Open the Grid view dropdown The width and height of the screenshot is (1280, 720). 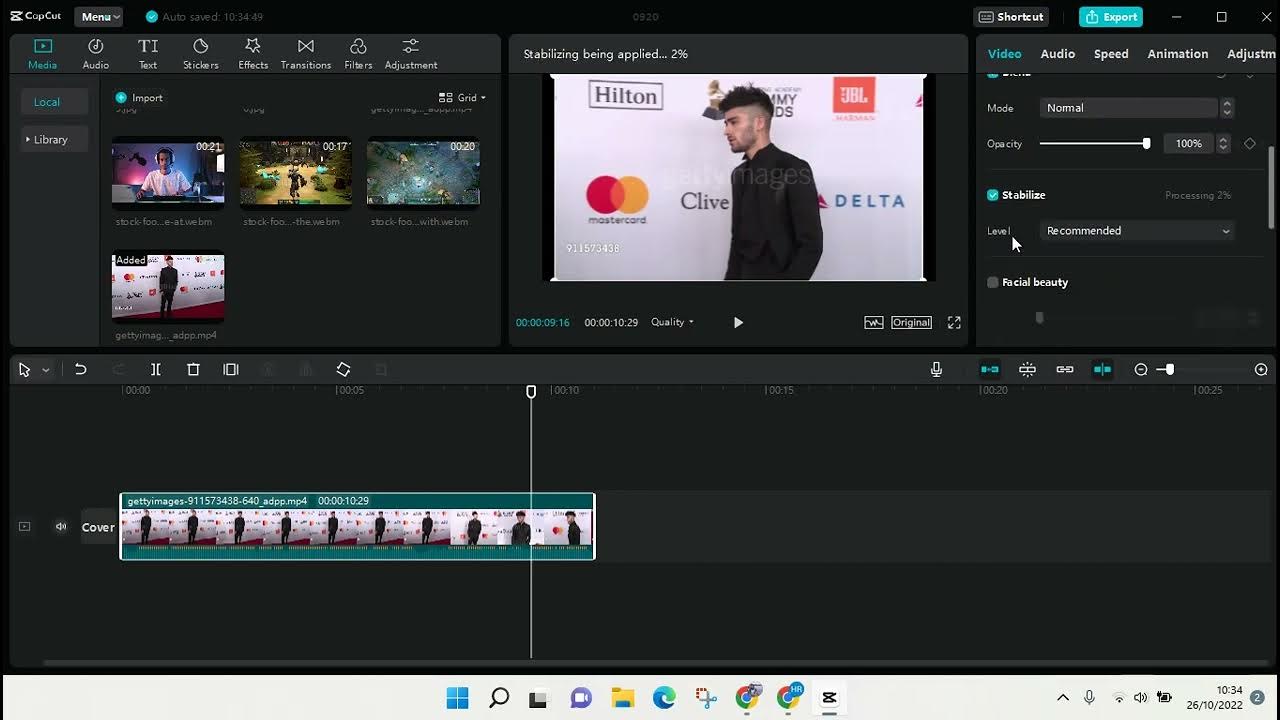(463, 98)
